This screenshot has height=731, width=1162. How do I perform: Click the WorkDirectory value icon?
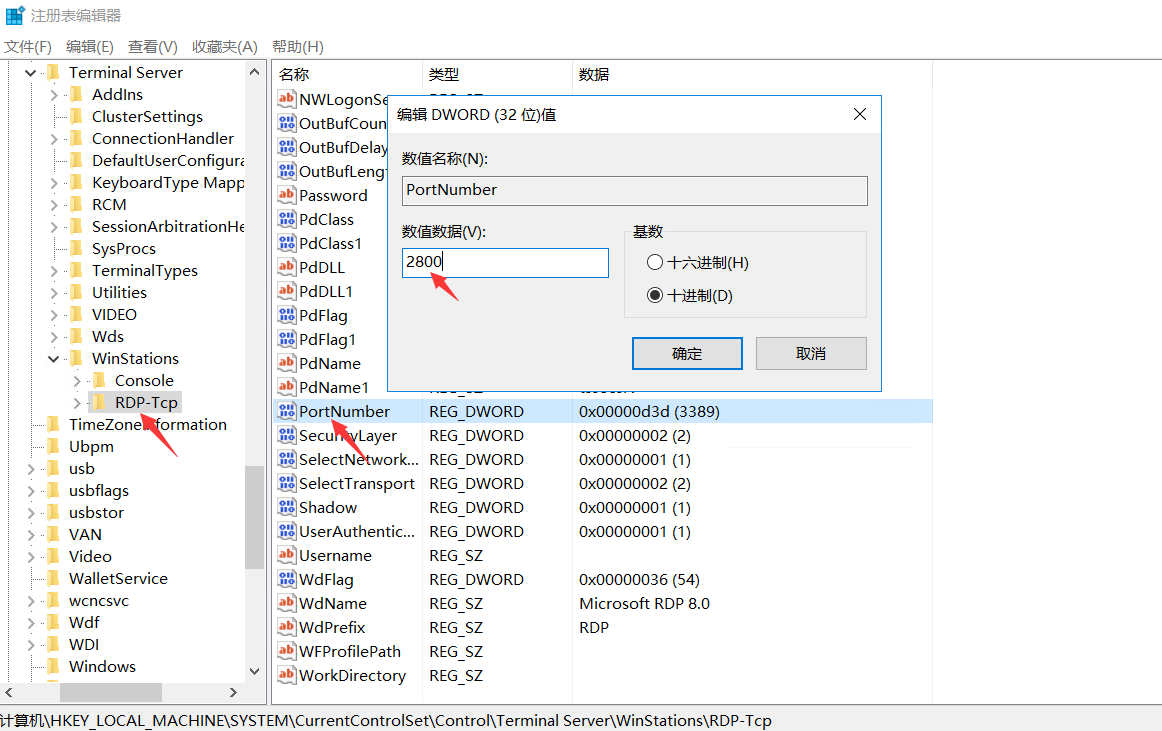[287, 676]
